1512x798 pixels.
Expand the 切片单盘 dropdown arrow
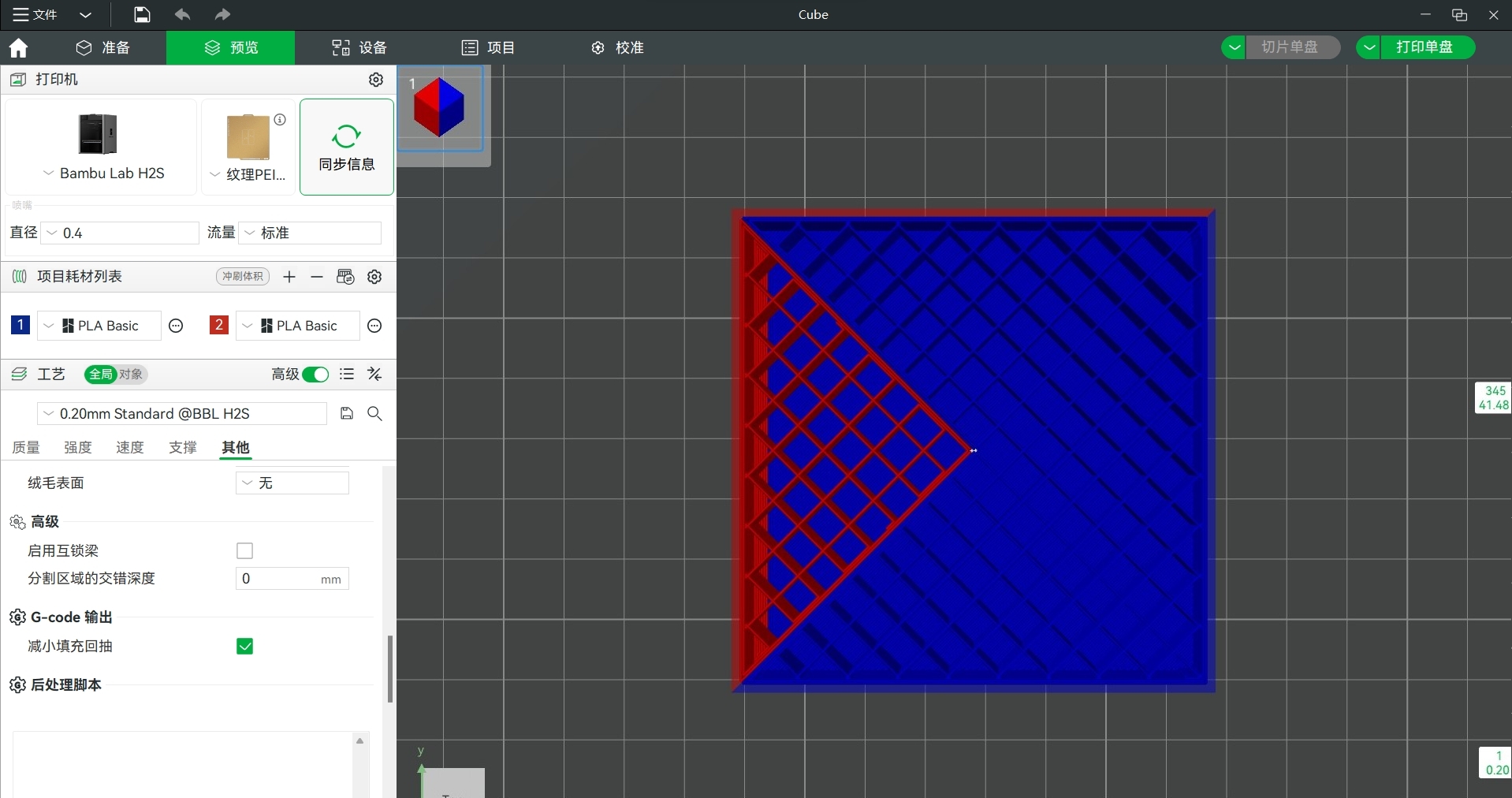(x=1235, y=47)
